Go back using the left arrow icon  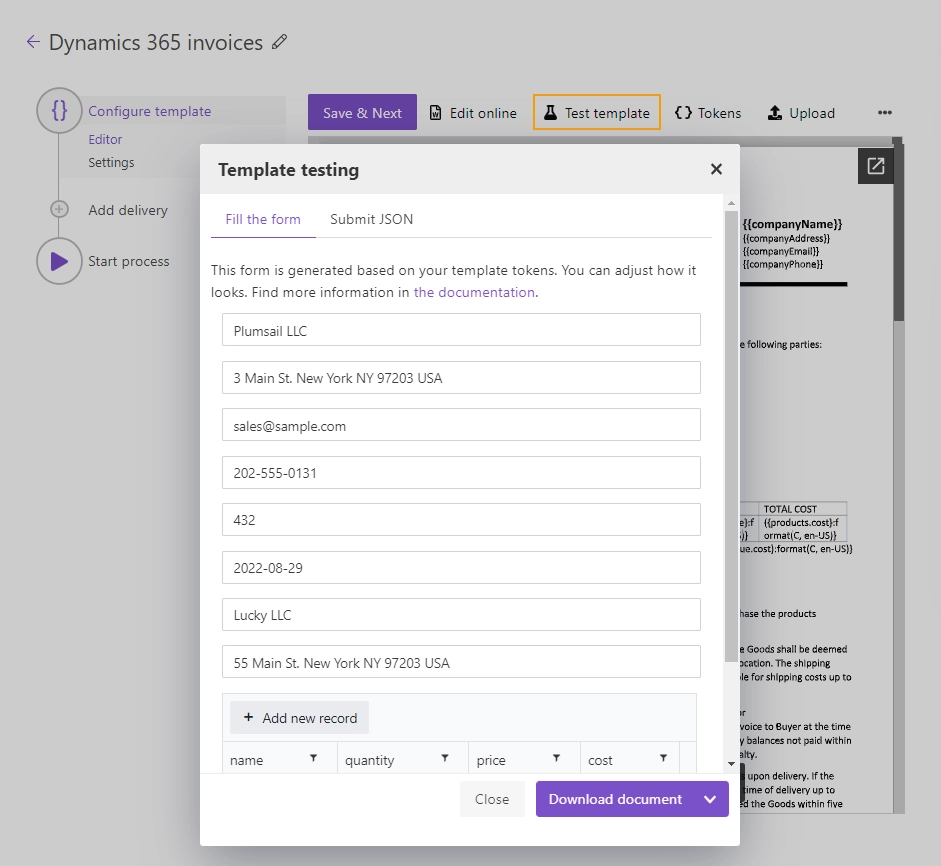tap(33, 41)
